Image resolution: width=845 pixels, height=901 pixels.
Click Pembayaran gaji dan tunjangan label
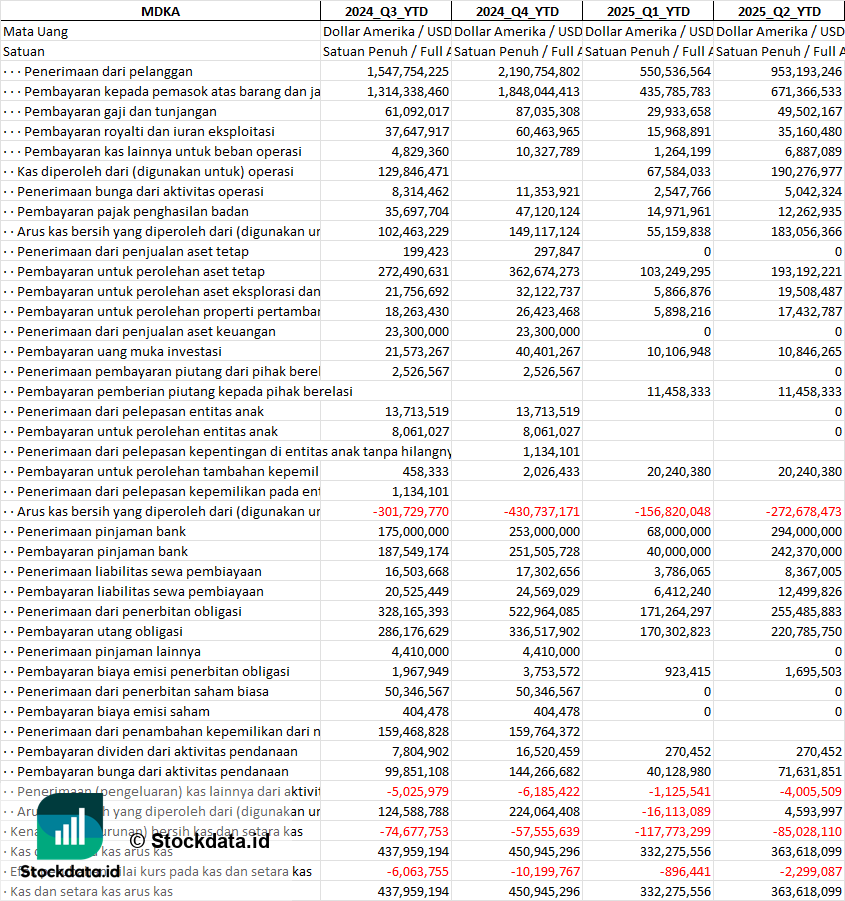[x=120, y=111]
